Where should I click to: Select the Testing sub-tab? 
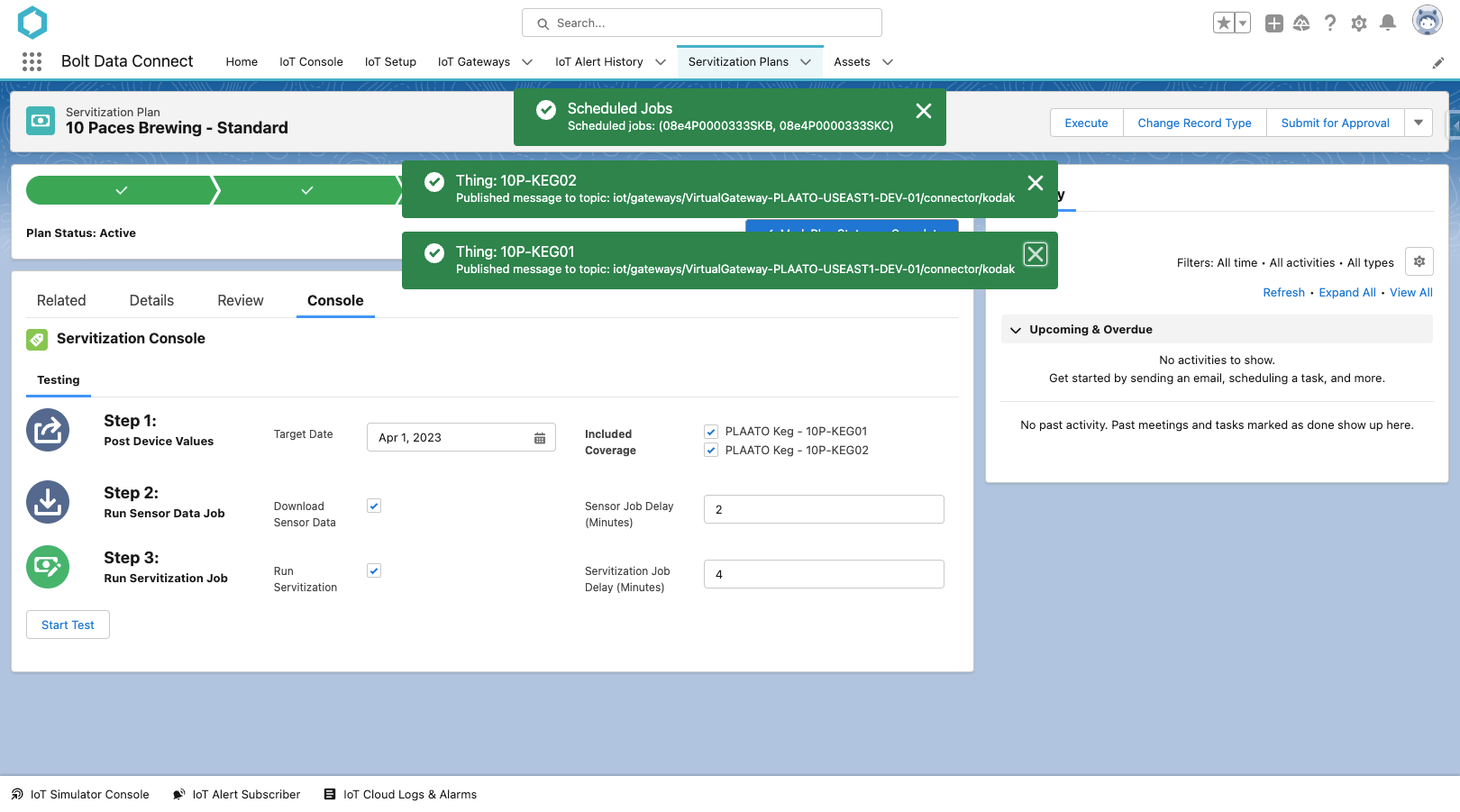pyautogui.click(x=59, y=380)
